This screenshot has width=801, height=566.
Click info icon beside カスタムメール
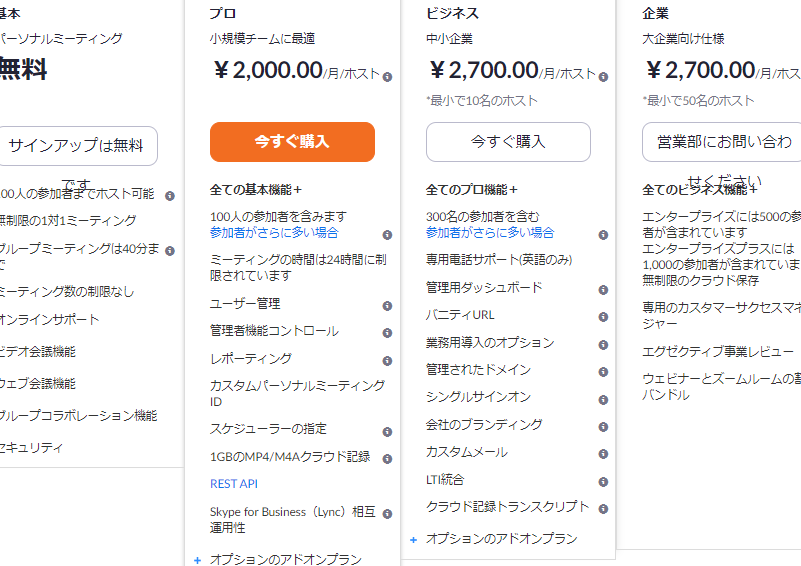[x=603, y=454]
